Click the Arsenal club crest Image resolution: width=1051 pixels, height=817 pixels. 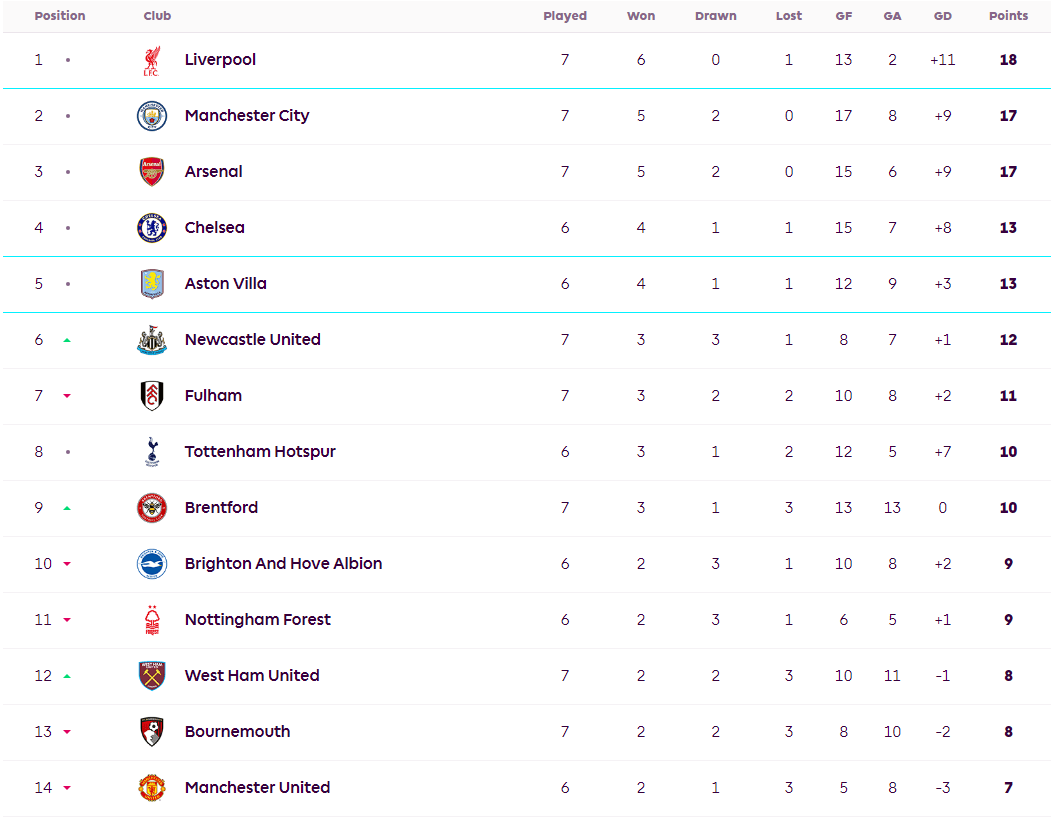151,172
